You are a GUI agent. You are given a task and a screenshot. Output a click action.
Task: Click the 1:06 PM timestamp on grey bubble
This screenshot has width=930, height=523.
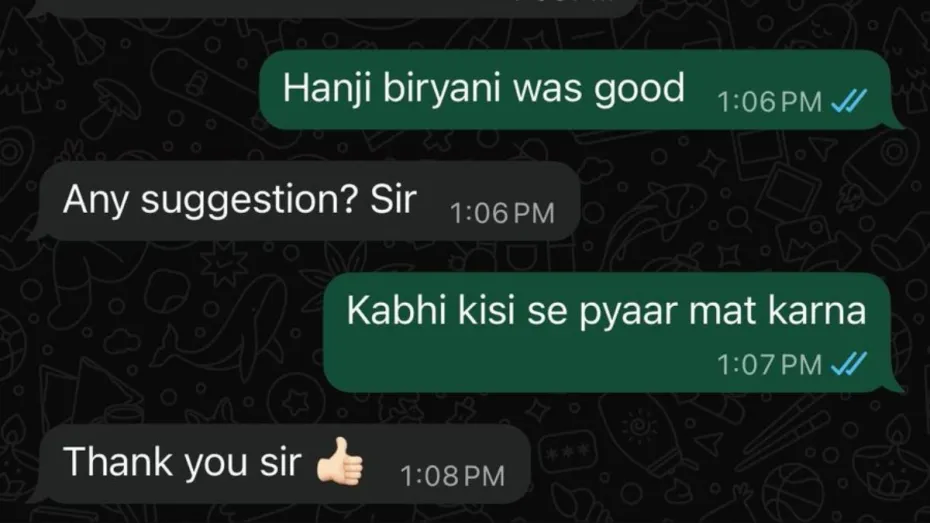coord(502,213)
